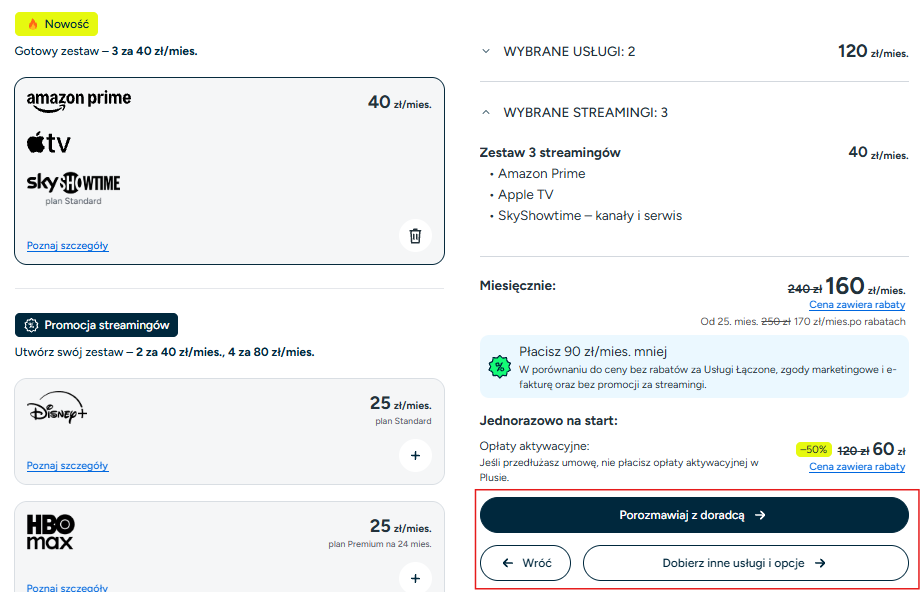The image size is (922, 592).
Task: Remove the Amazon Prime bundle with trash icon
Action: (415, 236)
